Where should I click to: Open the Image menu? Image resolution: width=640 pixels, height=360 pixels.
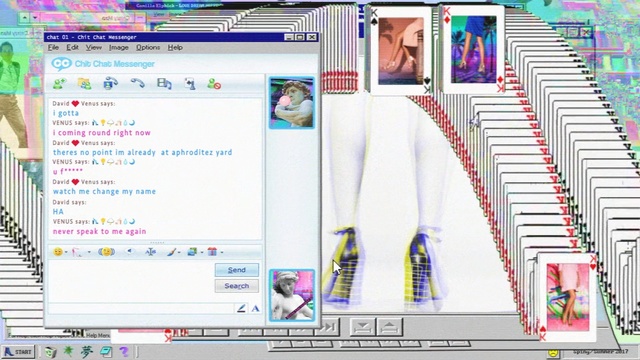[x=118, y=47]
